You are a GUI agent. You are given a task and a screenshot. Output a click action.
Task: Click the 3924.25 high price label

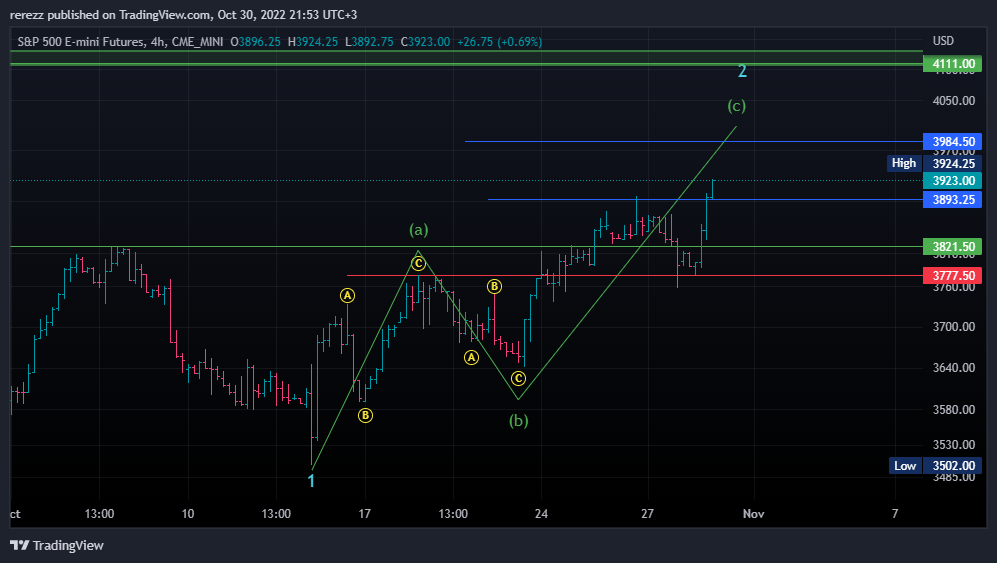point(952,163)
